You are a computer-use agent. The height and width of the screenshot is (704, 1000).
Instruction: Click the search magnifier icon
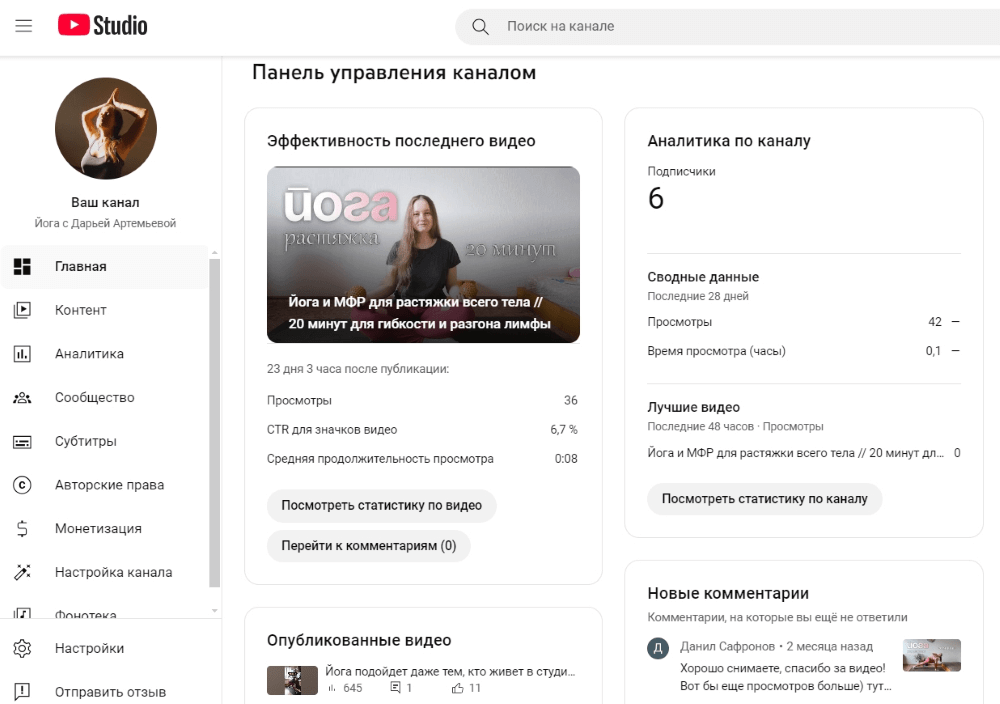[x=480, y=26]
